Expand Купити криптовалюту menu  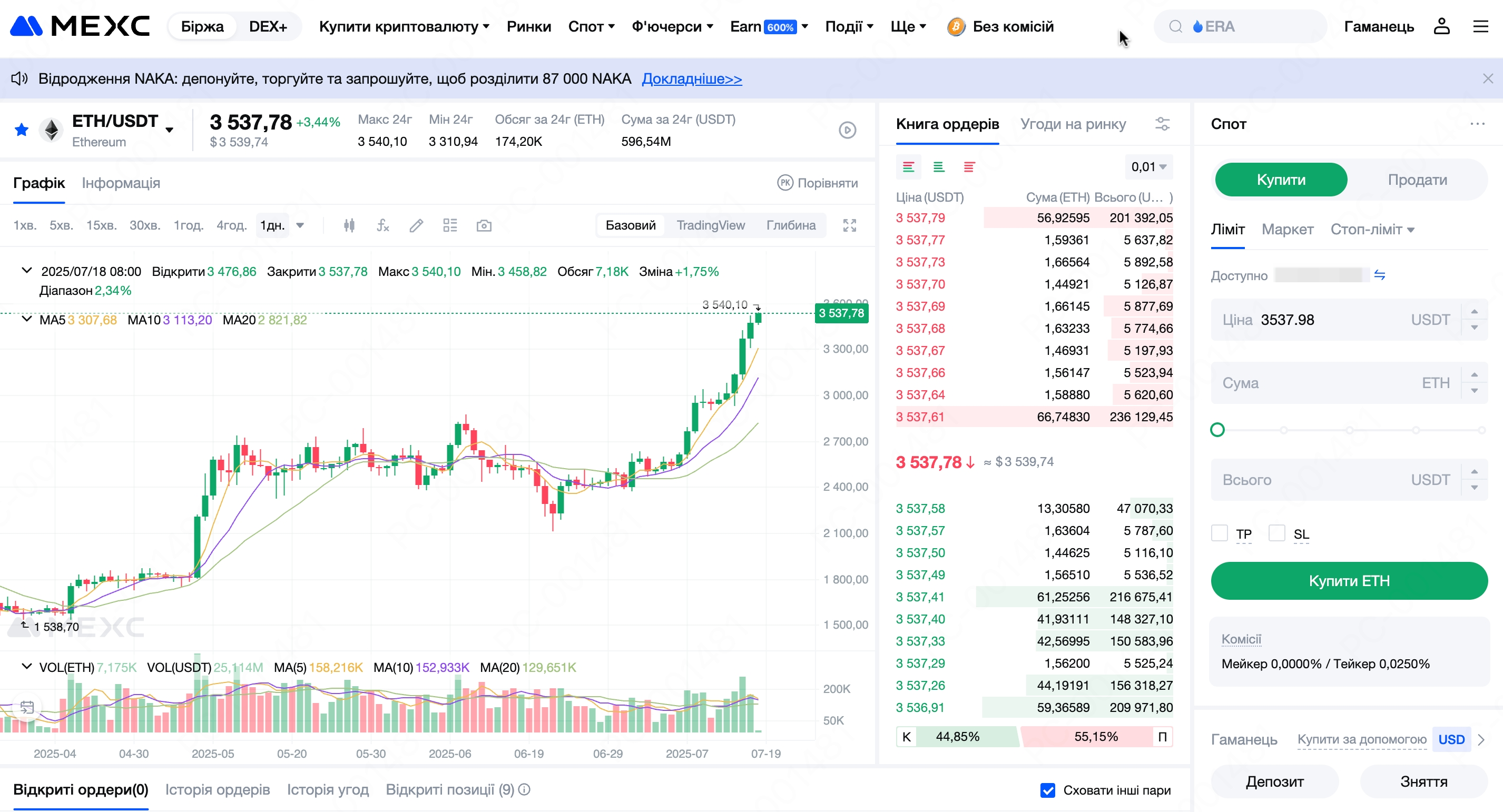coord(404,26)
